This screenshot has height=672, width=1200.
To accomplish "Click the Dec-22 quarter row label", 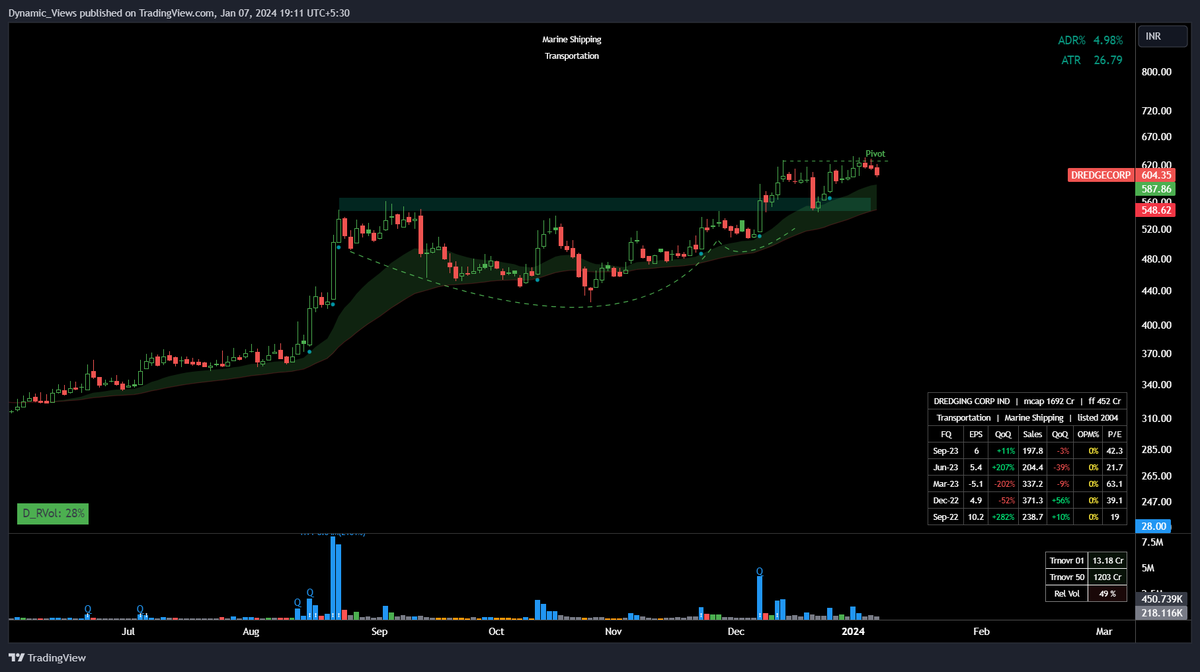I will pos(946,502).
